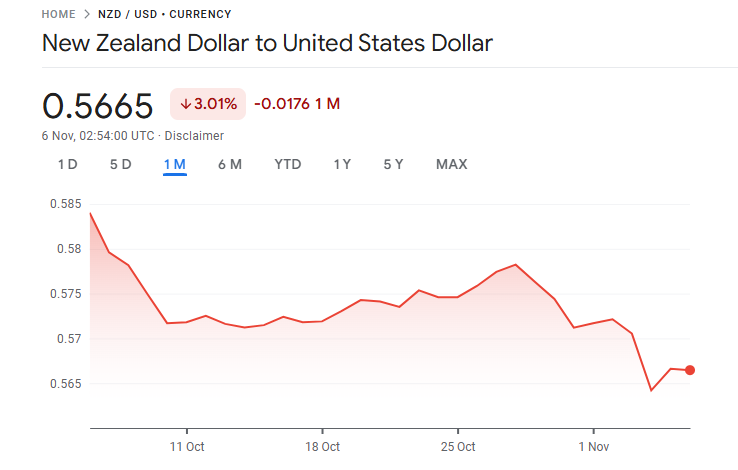Viewport: 738px width, 470px height.
Task: Switch chart to 6 M range
Action: tap(229, 164)
